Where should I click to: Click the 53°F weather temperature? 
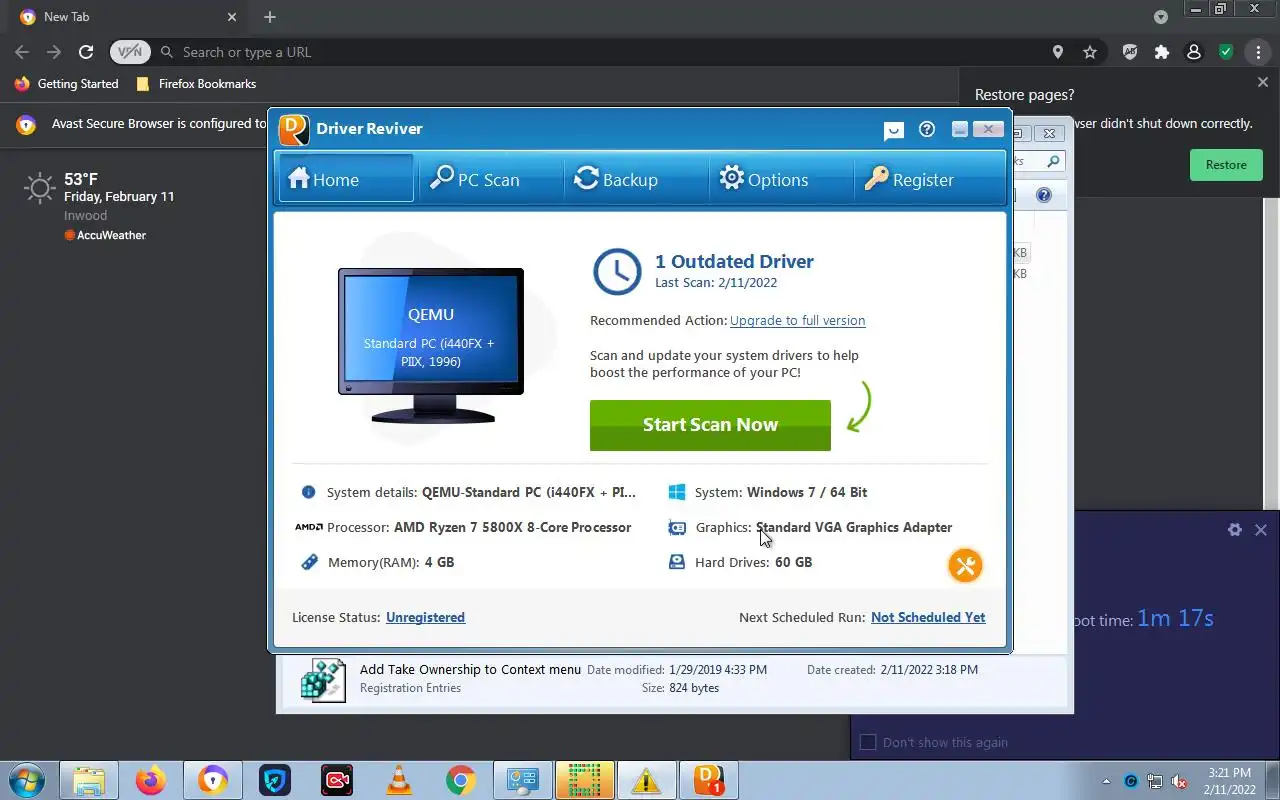pos(81,180)
